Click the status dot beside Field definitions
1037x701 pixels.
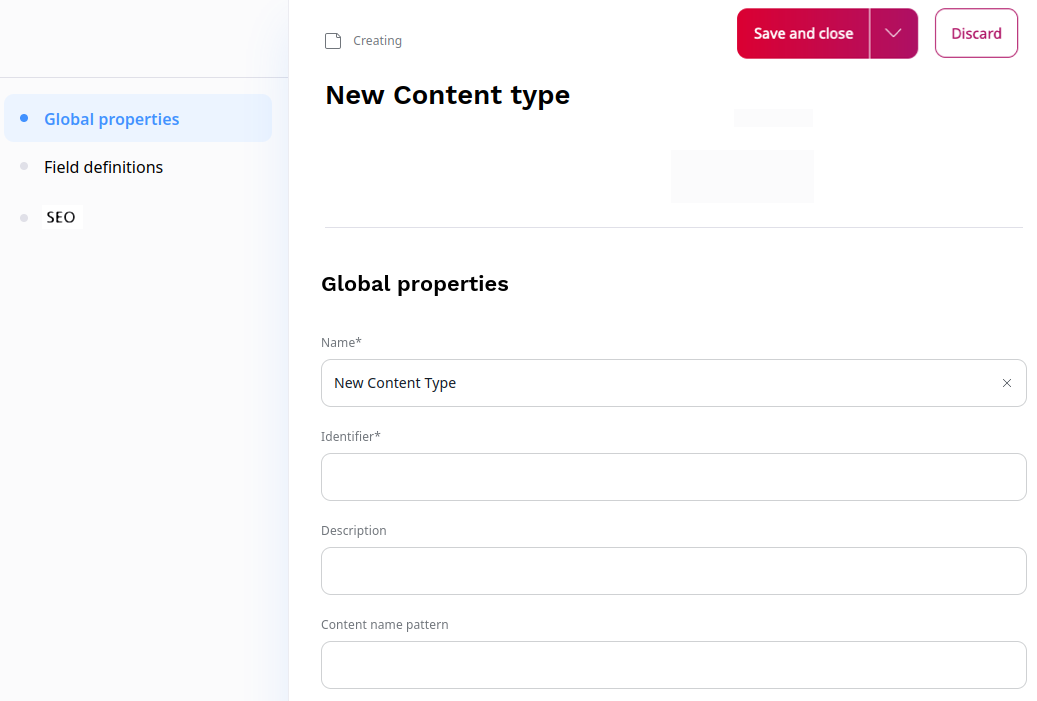pos(25,166)
